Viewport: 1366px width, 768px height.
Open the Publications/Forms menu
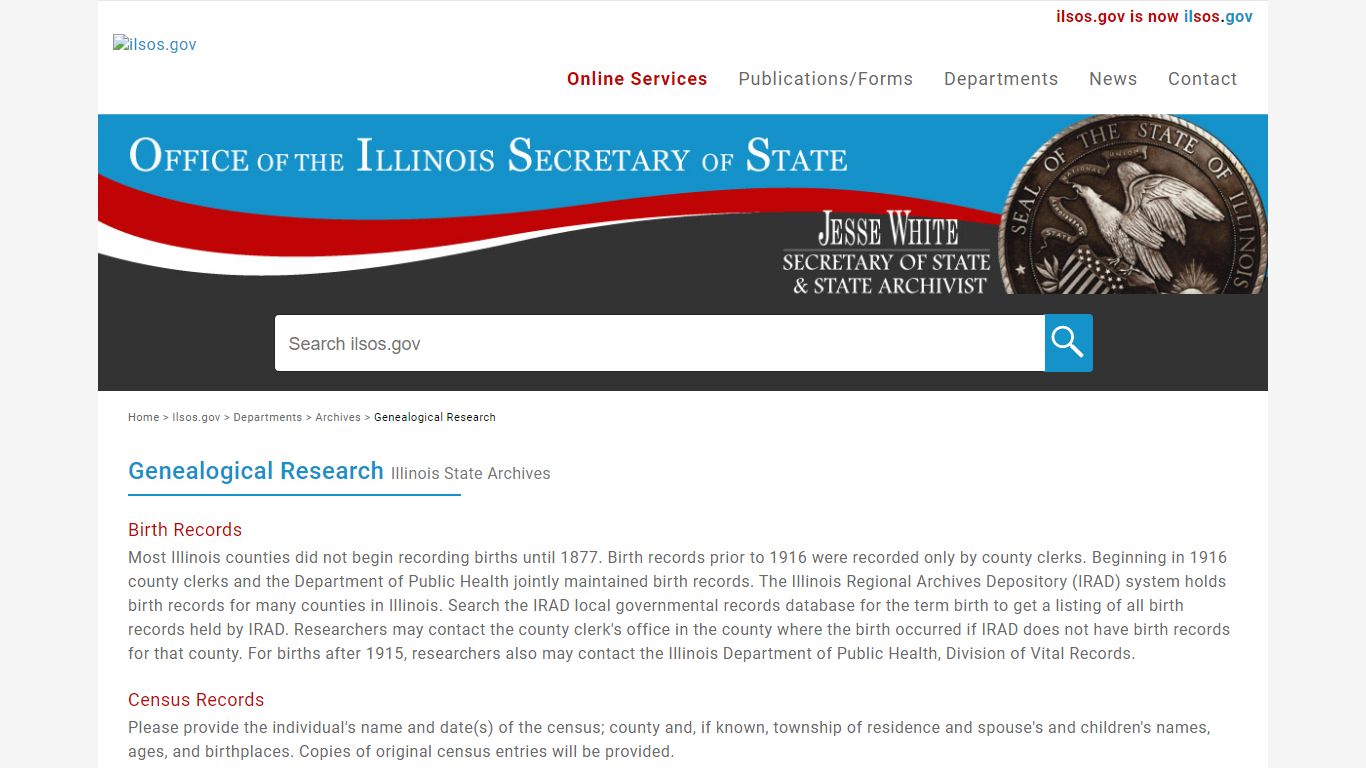click(x=825, y=79)
